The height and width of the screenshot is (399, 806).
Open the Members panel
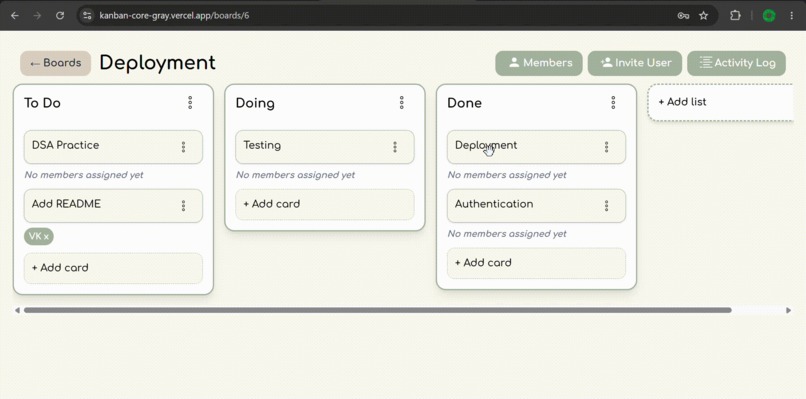[539, 63]
